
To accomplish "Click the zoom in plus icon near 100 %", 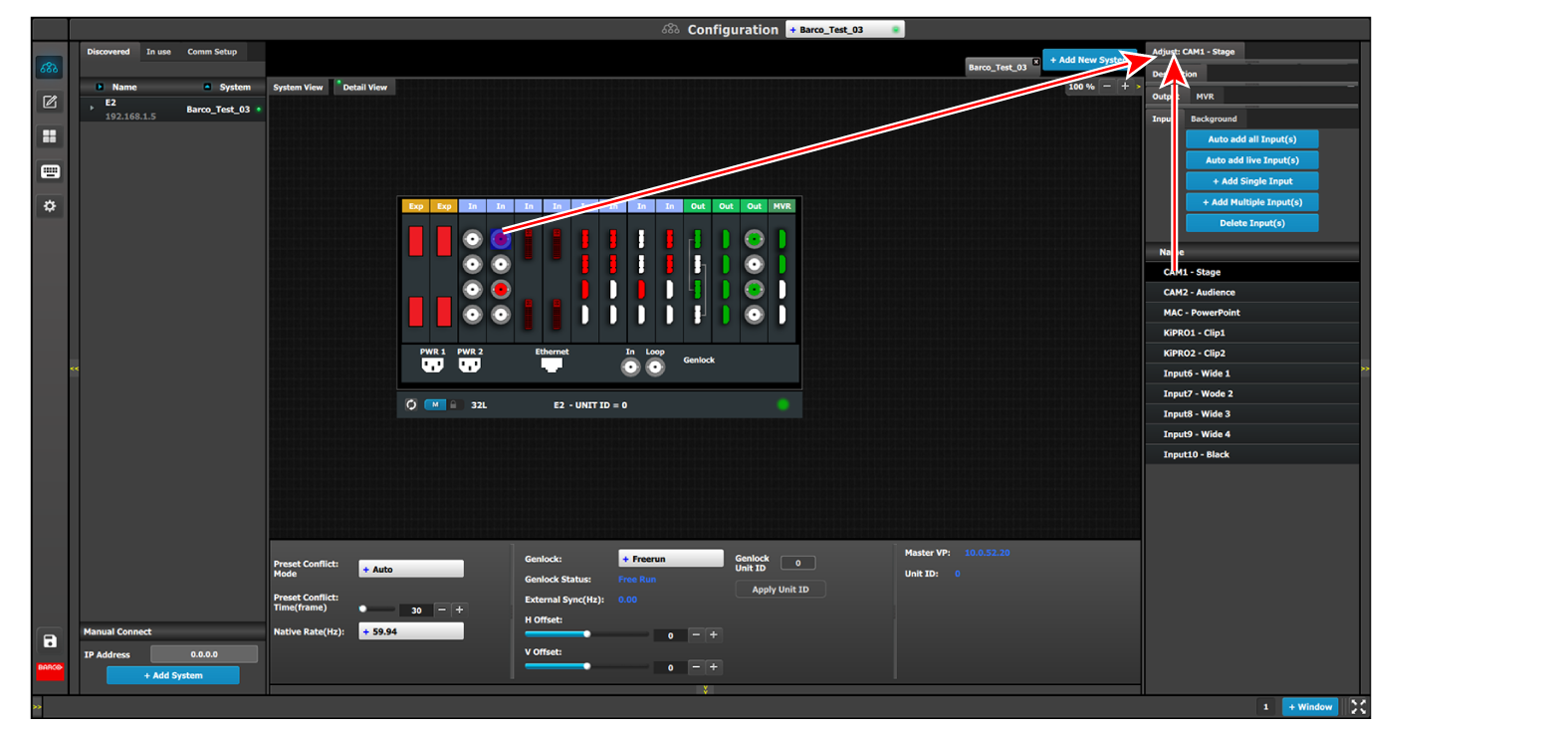I will coord(1125,87).
